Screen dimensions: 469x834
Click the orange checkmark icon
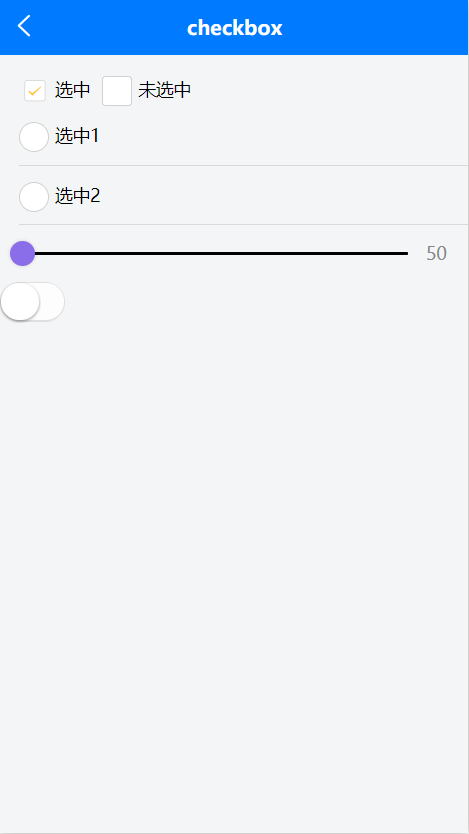point(35,91)
